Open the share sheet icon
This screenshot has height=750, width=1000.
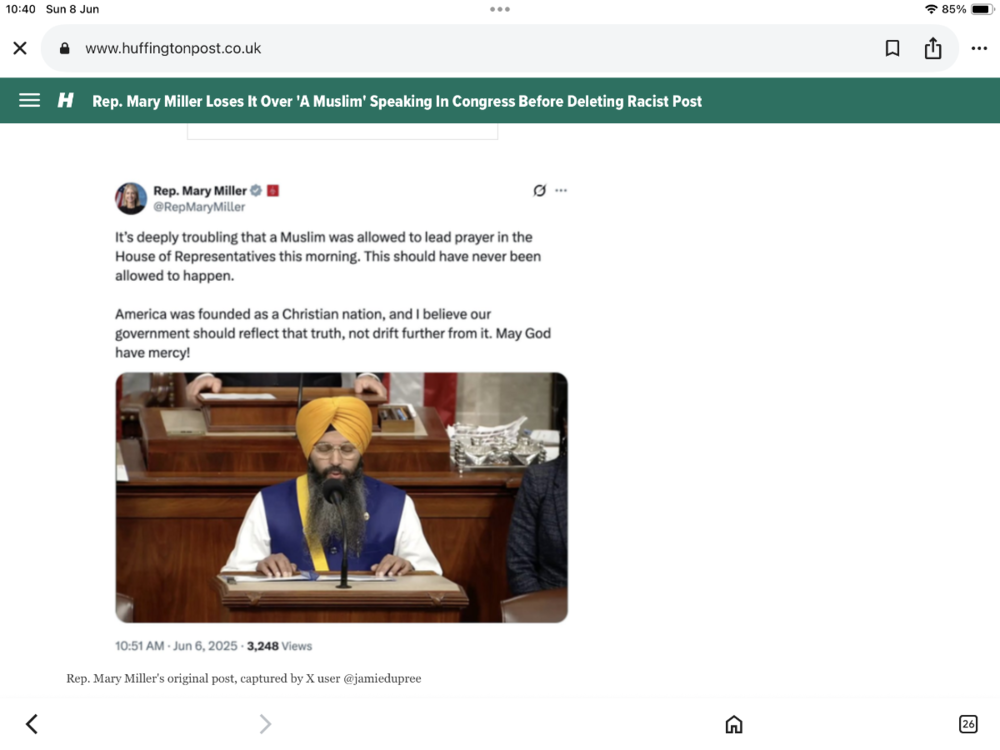(x=933, y=48)
